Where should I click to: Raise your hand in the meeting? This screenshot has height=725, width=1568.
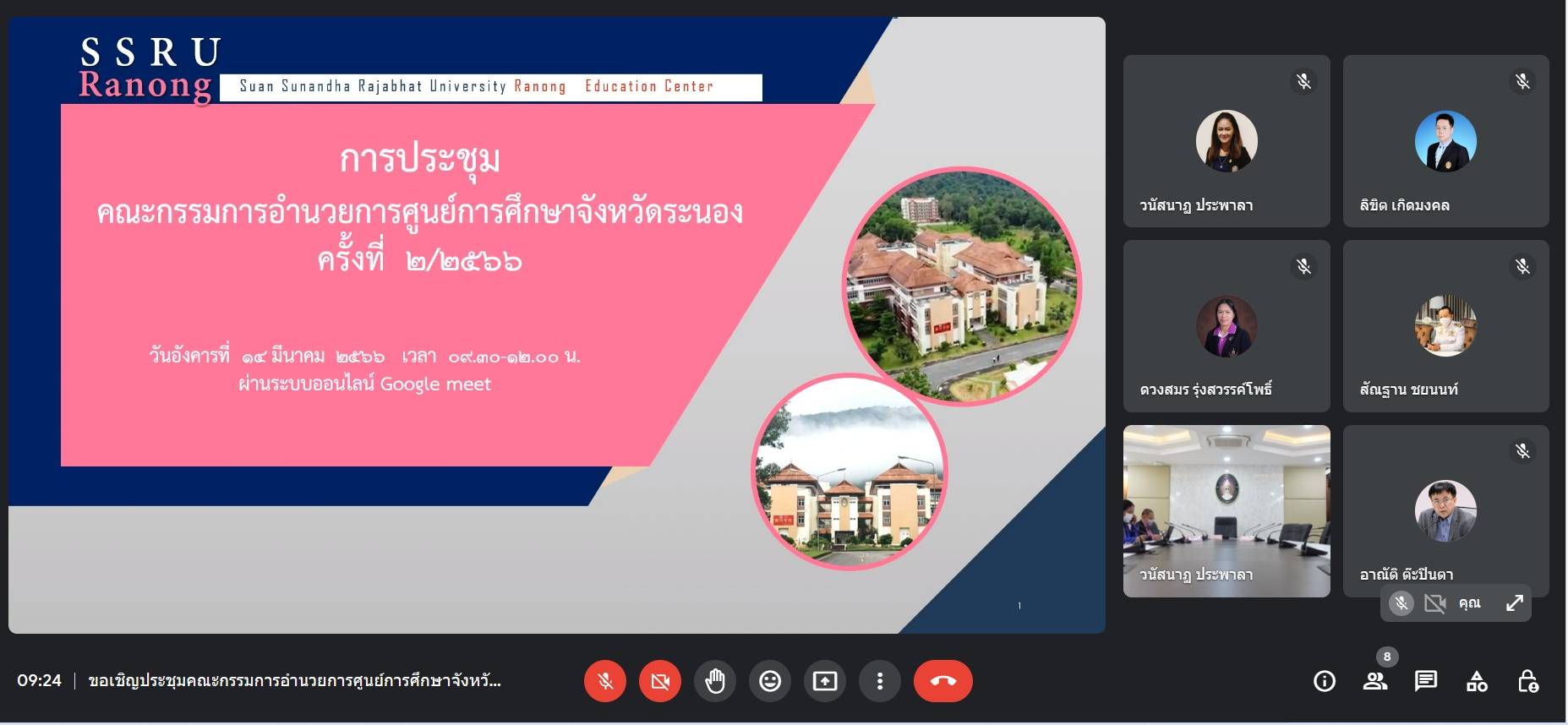coord(715,681)
